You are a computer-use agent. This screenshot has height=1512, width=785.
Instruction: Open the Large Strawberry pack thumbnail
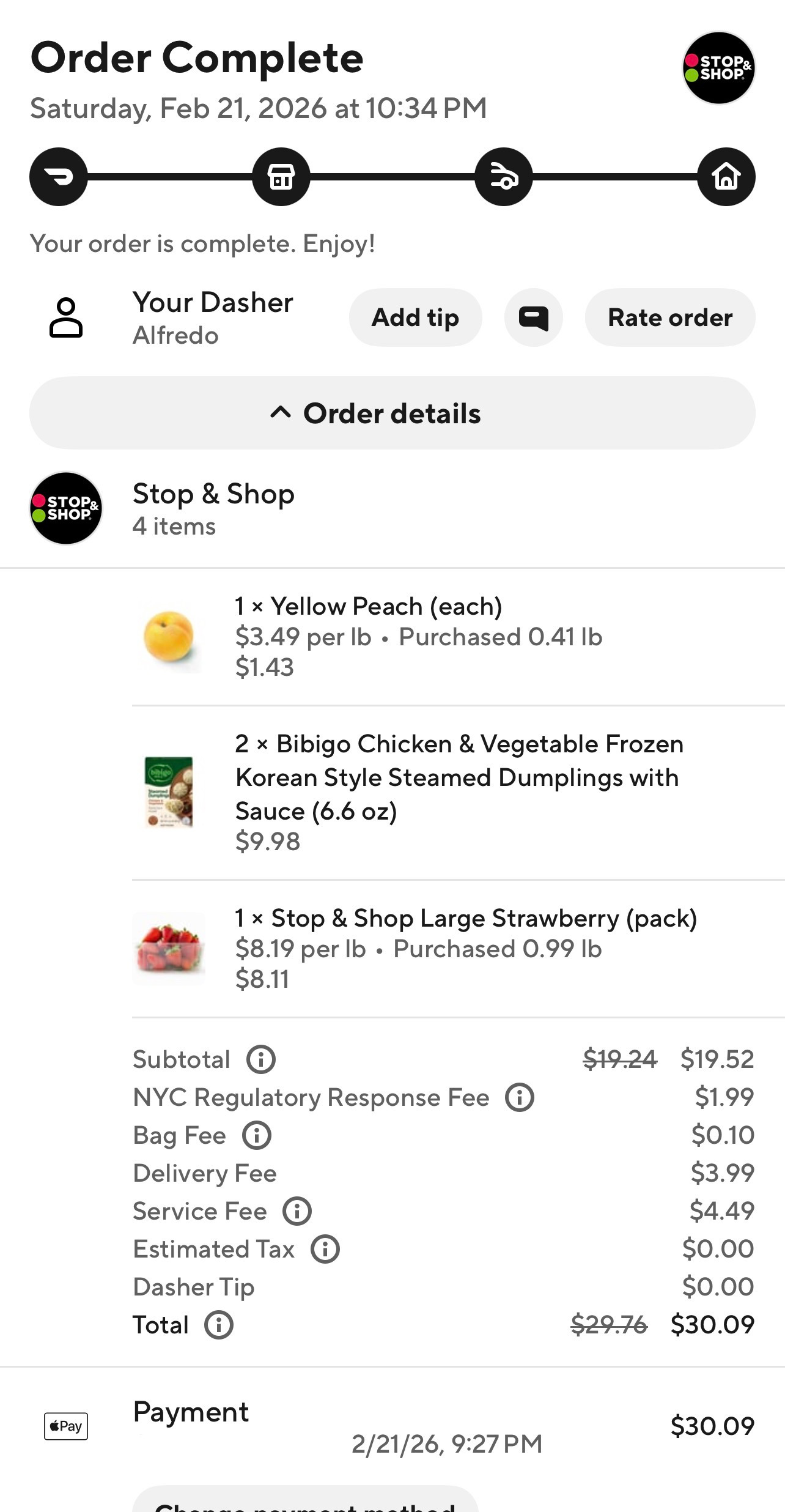coord(169,948)
